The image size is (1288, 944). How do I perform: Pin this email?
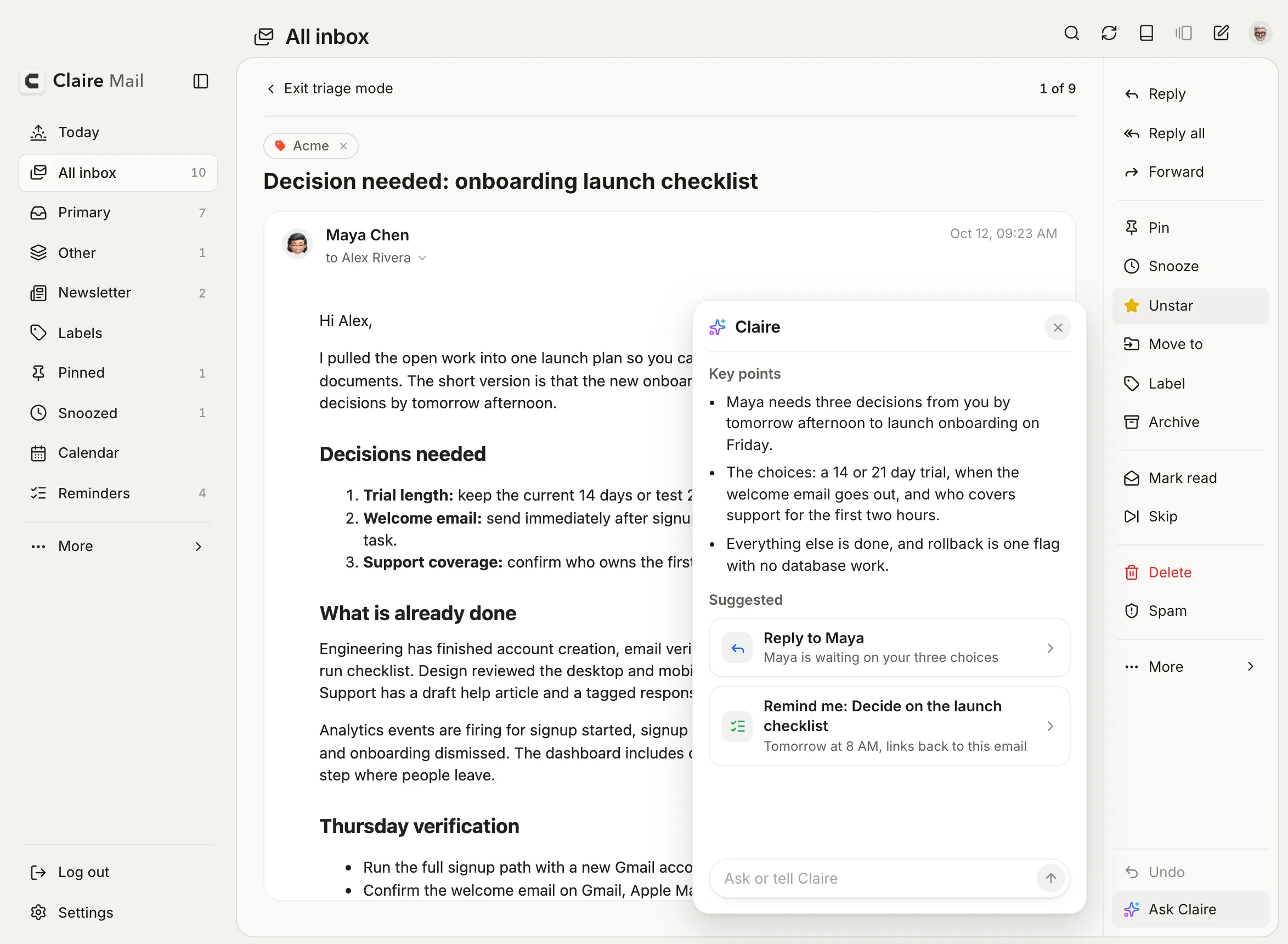(x=1190, y=228)
